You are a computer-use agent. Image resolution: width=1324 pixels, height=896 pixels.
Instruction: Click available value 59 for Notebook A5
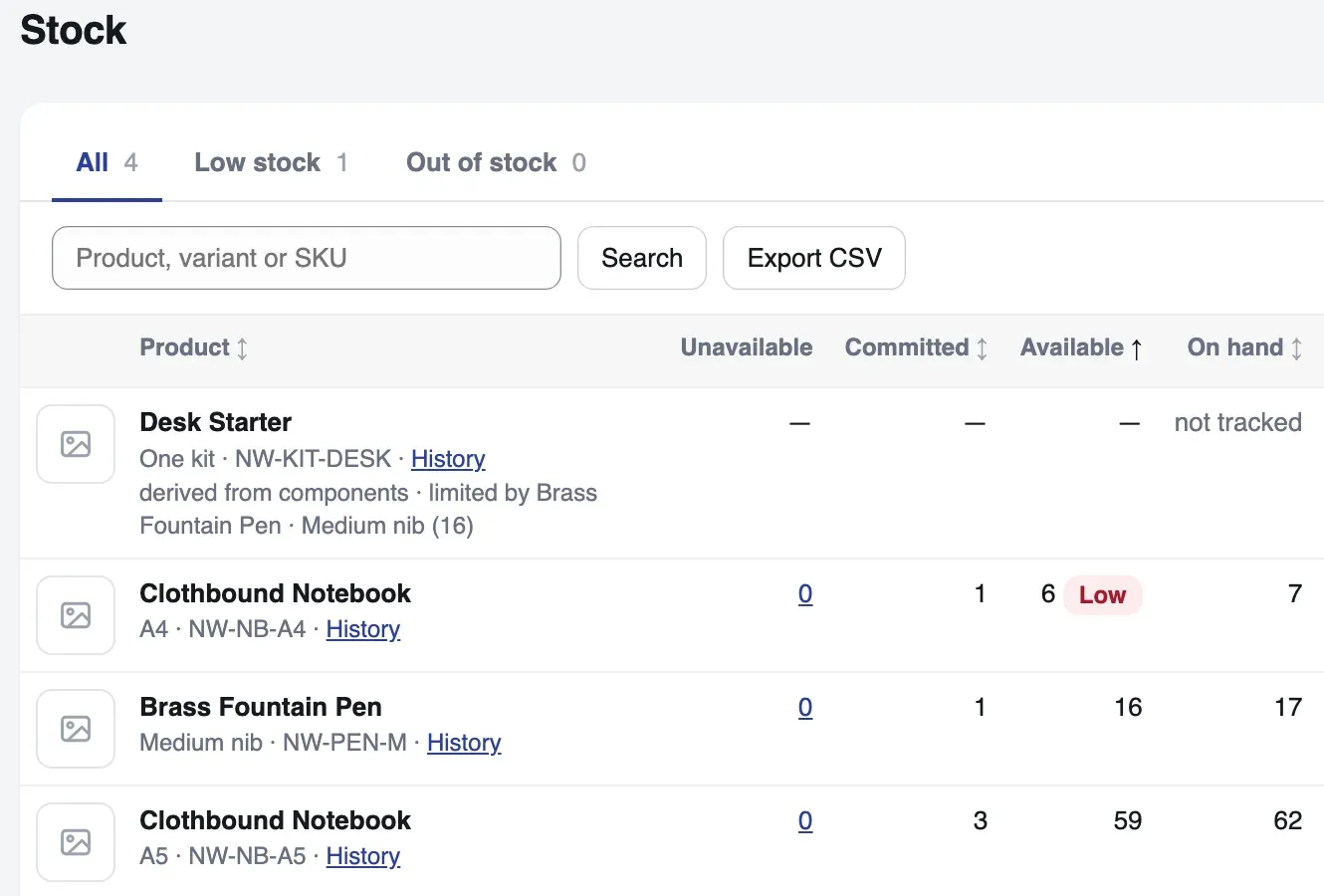[1128, 821]
